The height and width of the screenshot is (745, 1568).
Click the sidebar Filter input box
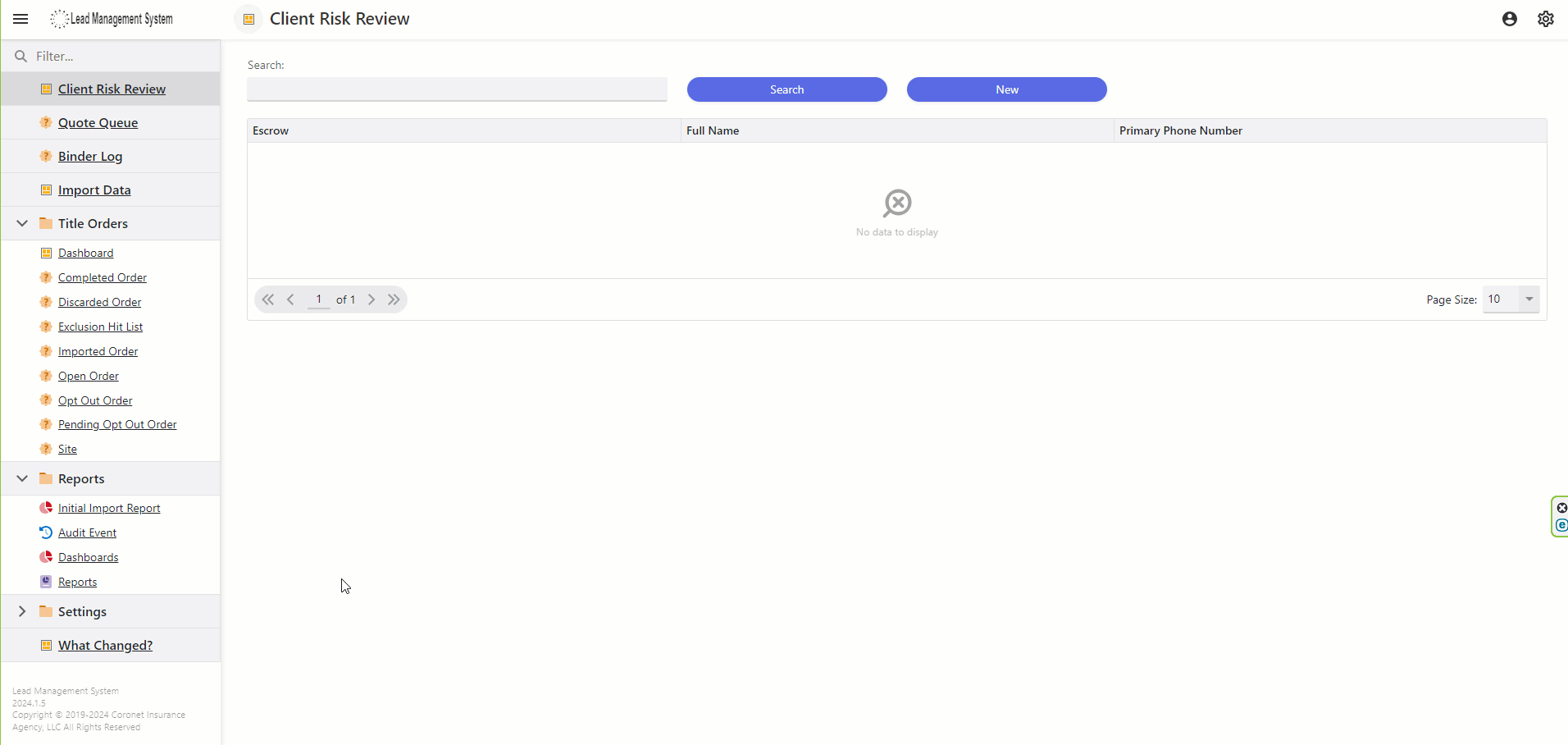click(123, 56)
